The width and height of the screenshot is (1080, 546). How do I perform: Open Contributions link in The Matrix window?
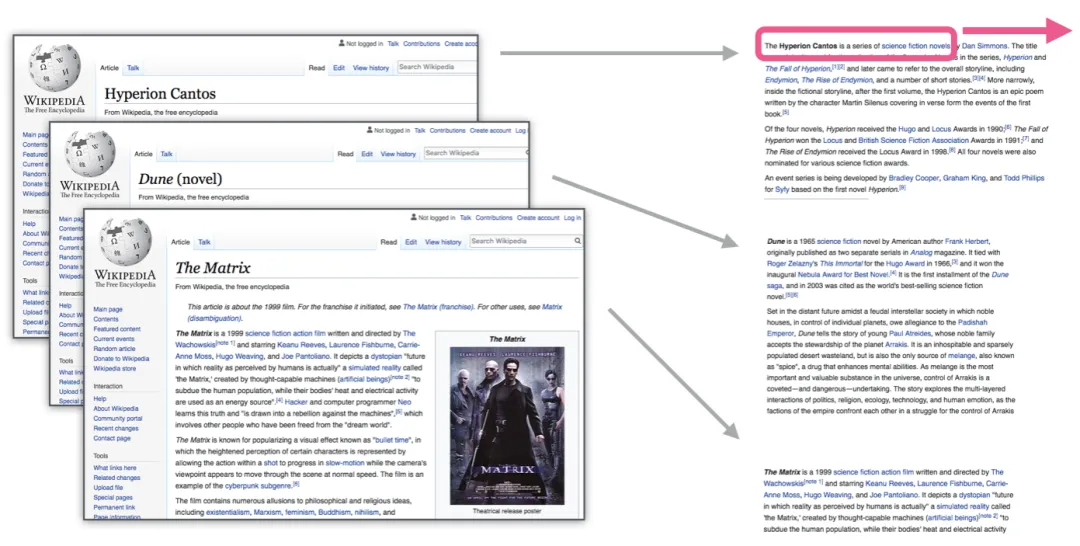pyautogui.click(x=494, y=218)
